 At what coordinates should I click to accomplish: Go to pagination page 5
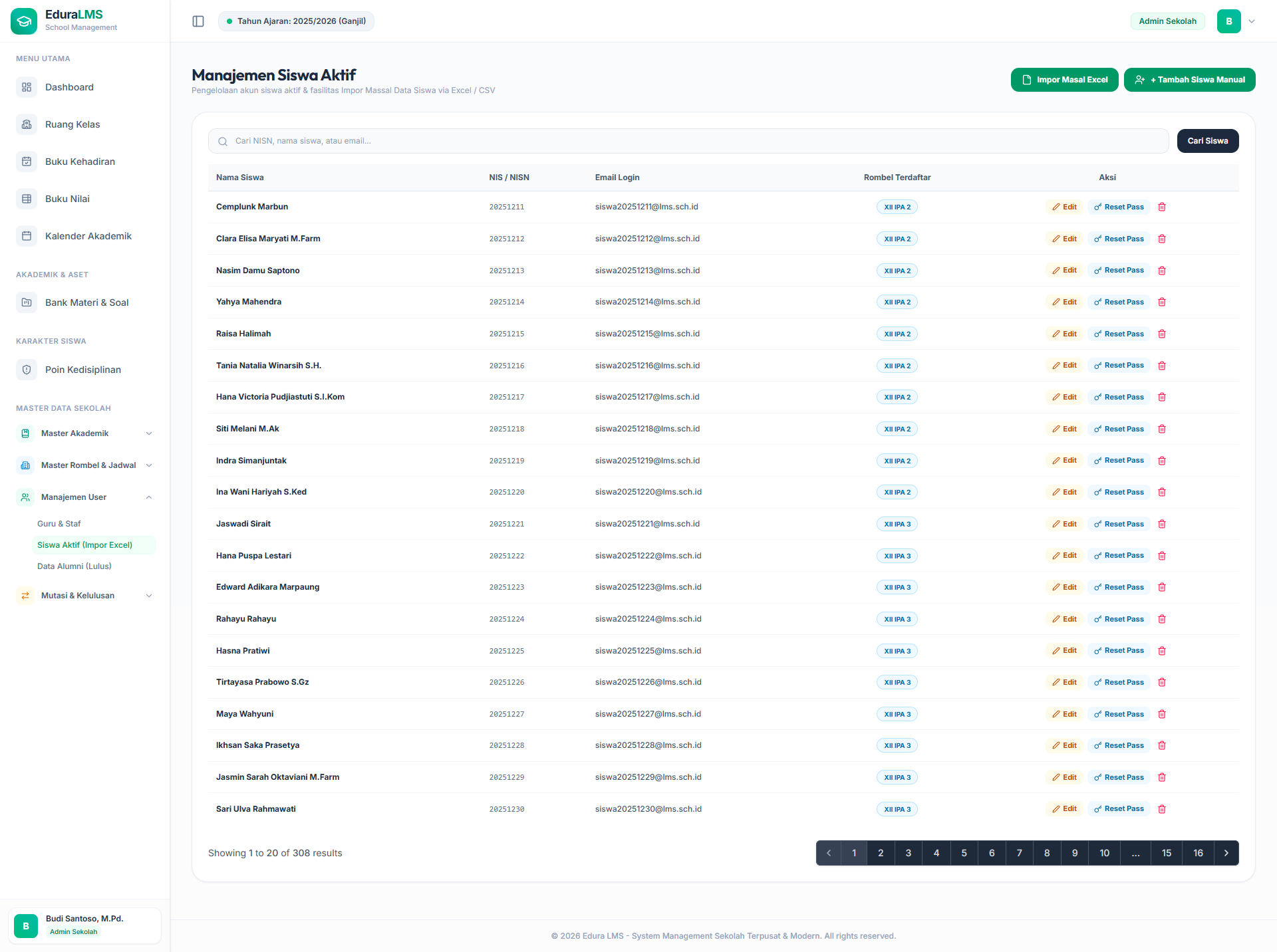click(964, 853)
